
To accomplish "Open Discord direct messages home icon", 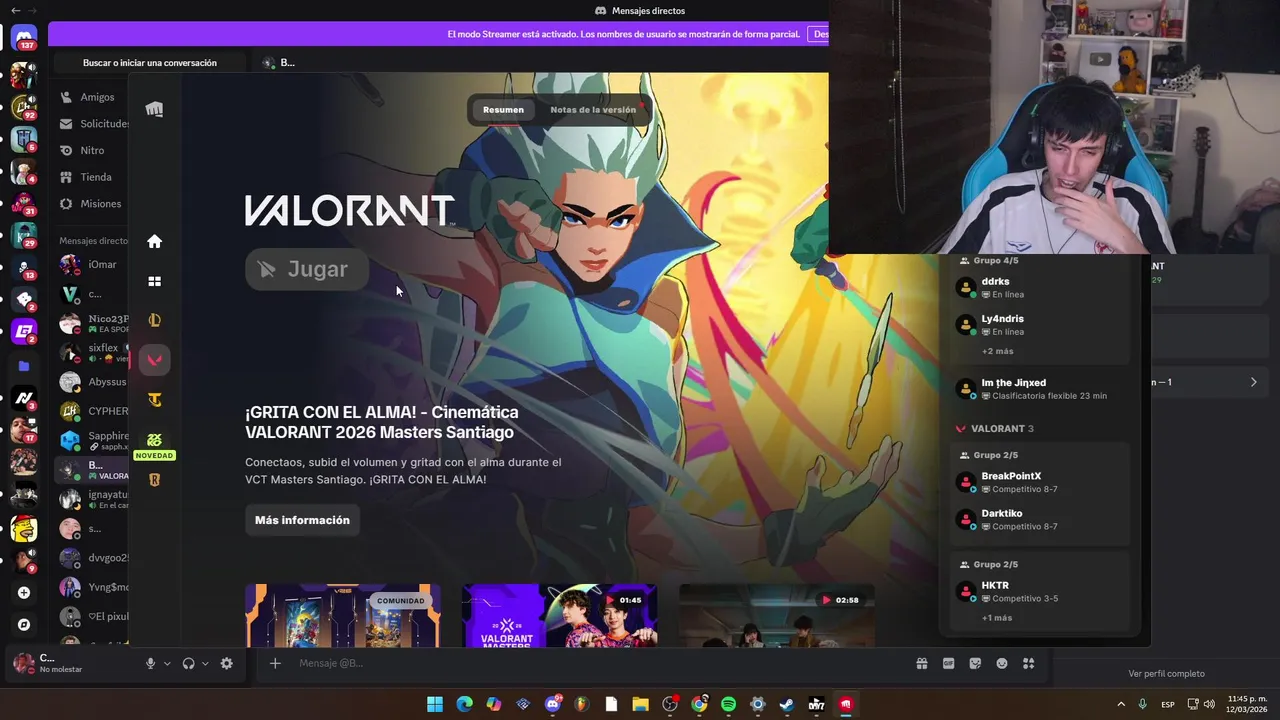I will (x=24, y=39).
